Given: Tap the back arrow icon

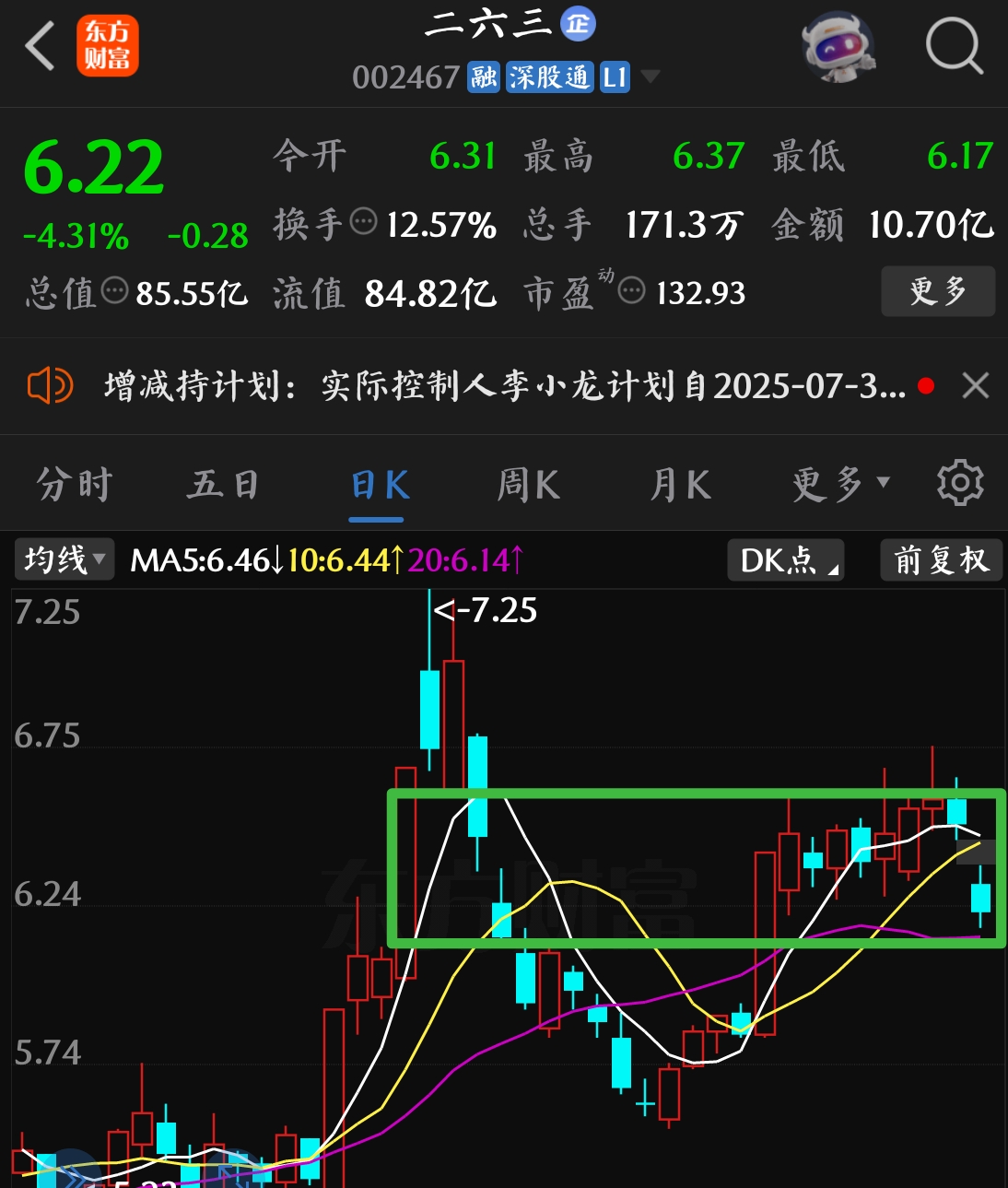Looking at the screenshot, I should (40, 46).
